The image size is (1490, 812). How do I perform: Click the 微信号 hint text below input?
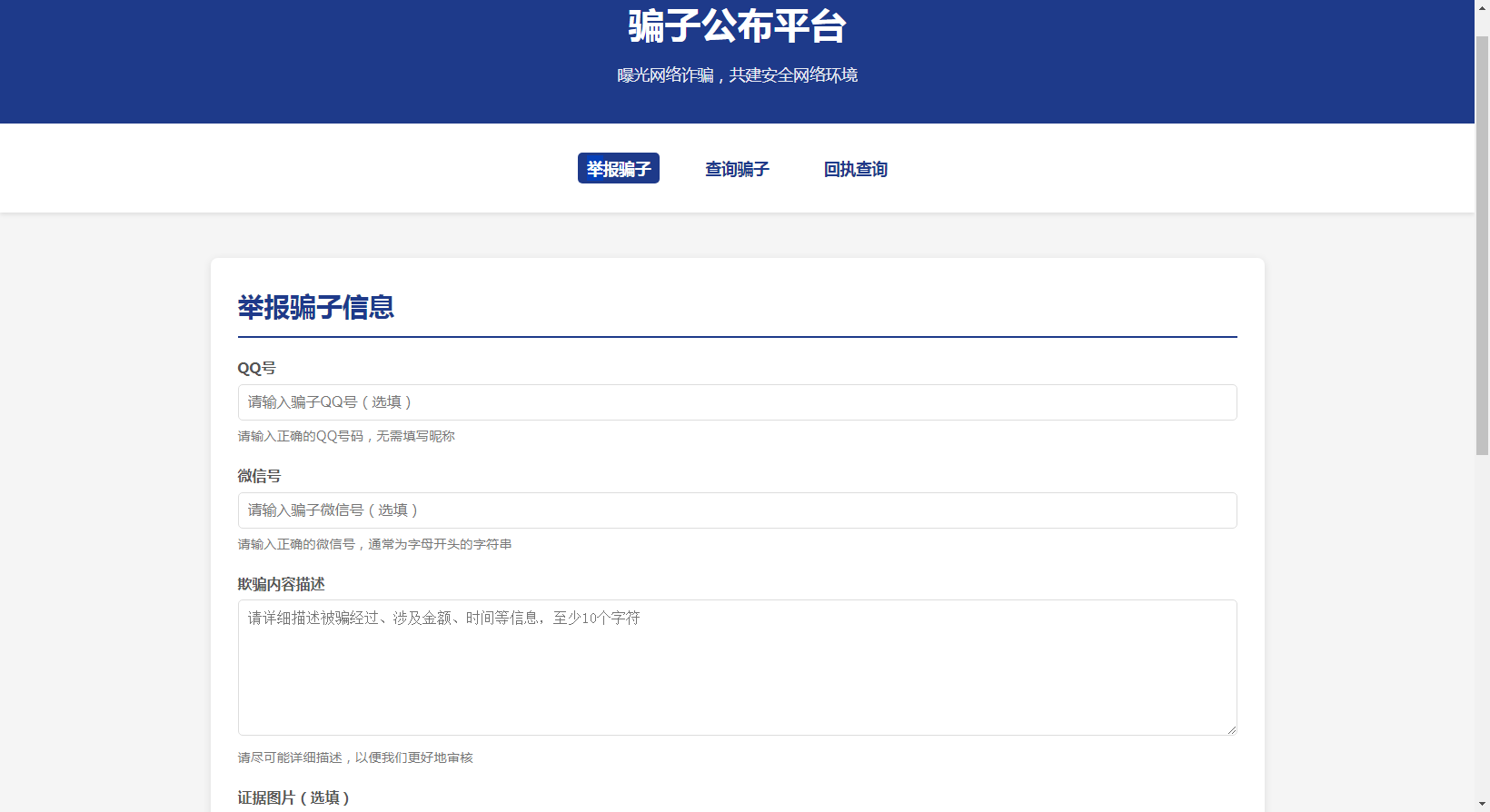pyautogui.click(x=374, y=544)
